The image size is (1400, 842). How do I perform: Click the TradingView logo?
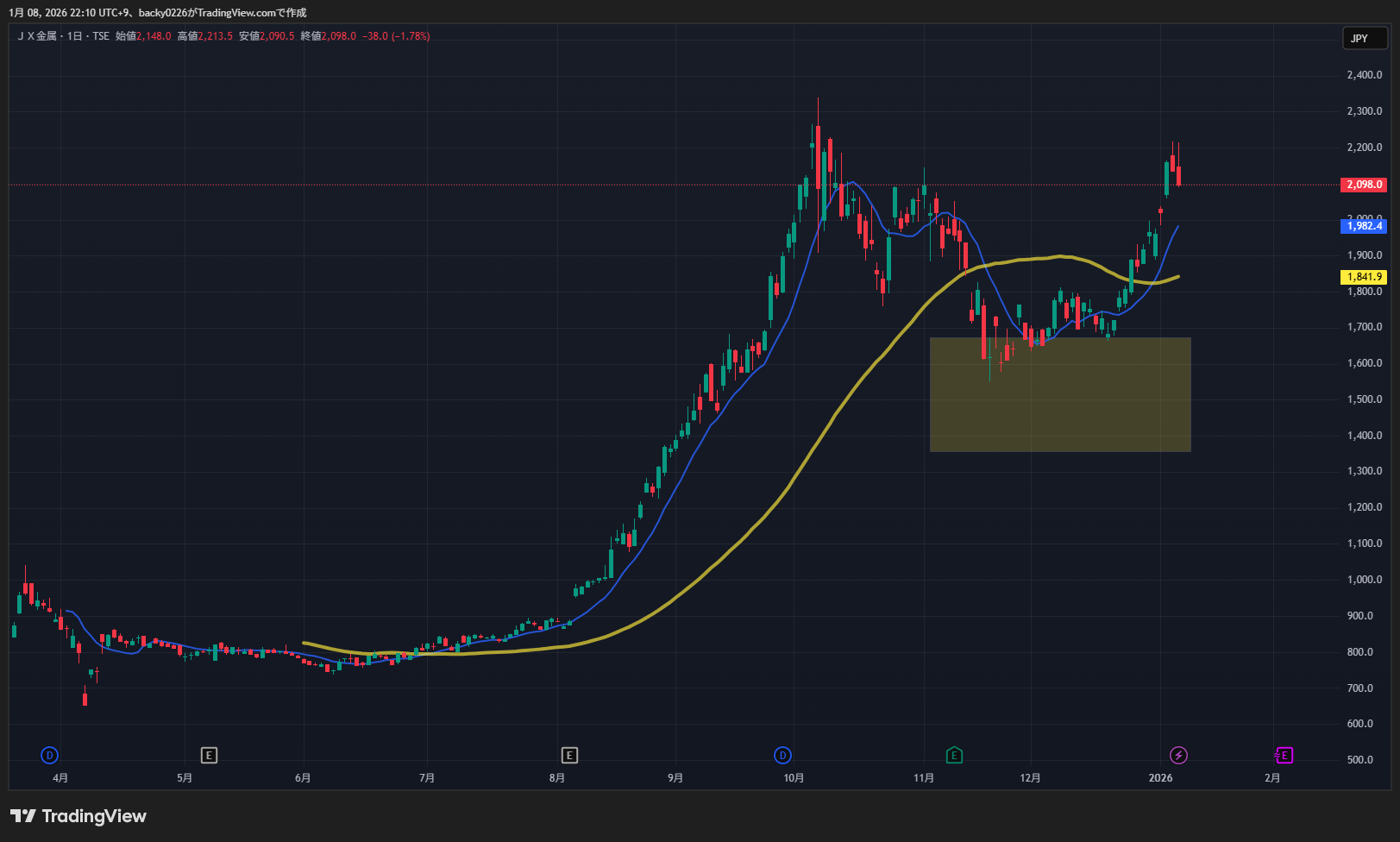(x=78, y=816)
